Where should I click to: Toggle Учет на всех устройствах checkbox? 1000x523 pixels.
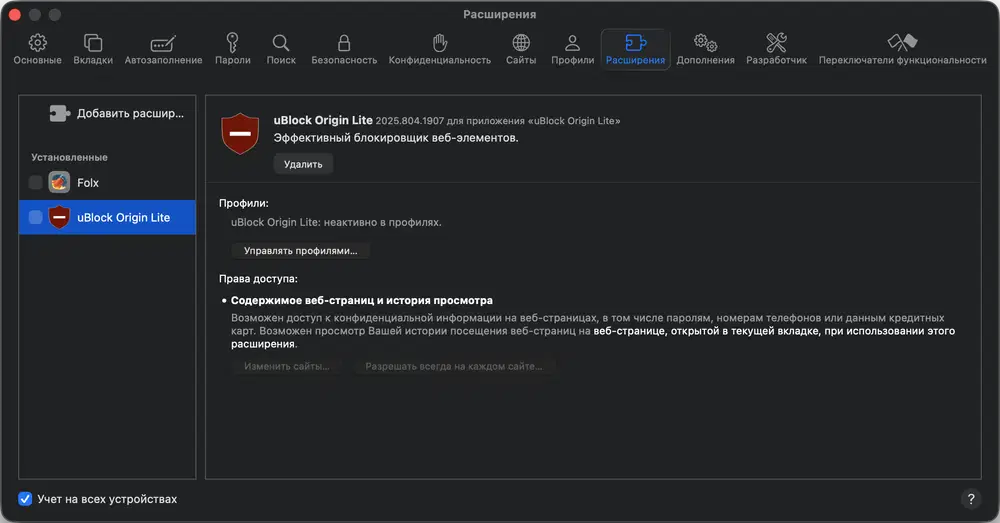click(x=25, y=499)
